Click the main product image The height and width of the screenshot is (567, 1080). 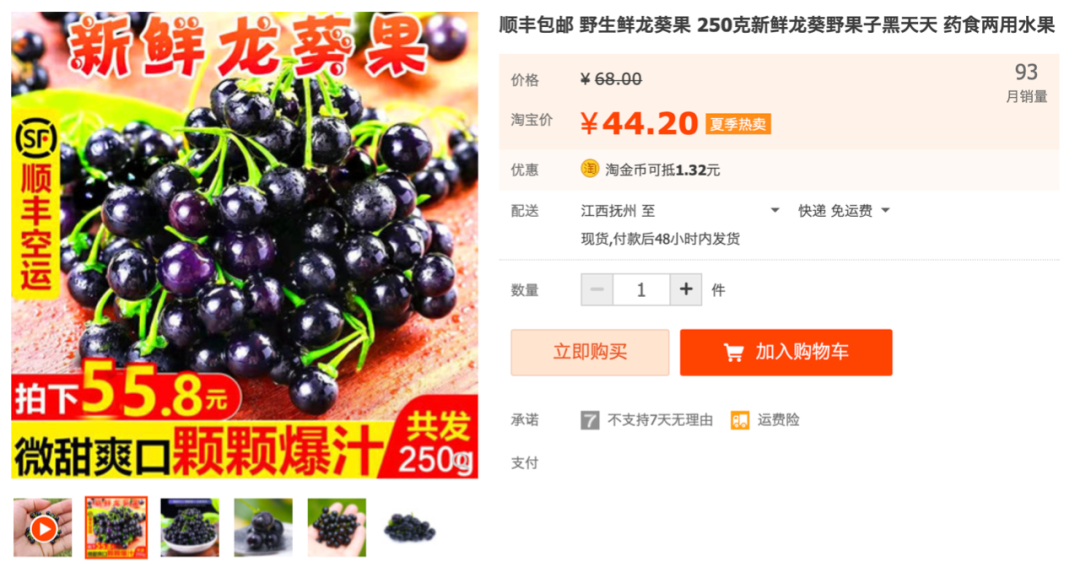coord(245,245)
